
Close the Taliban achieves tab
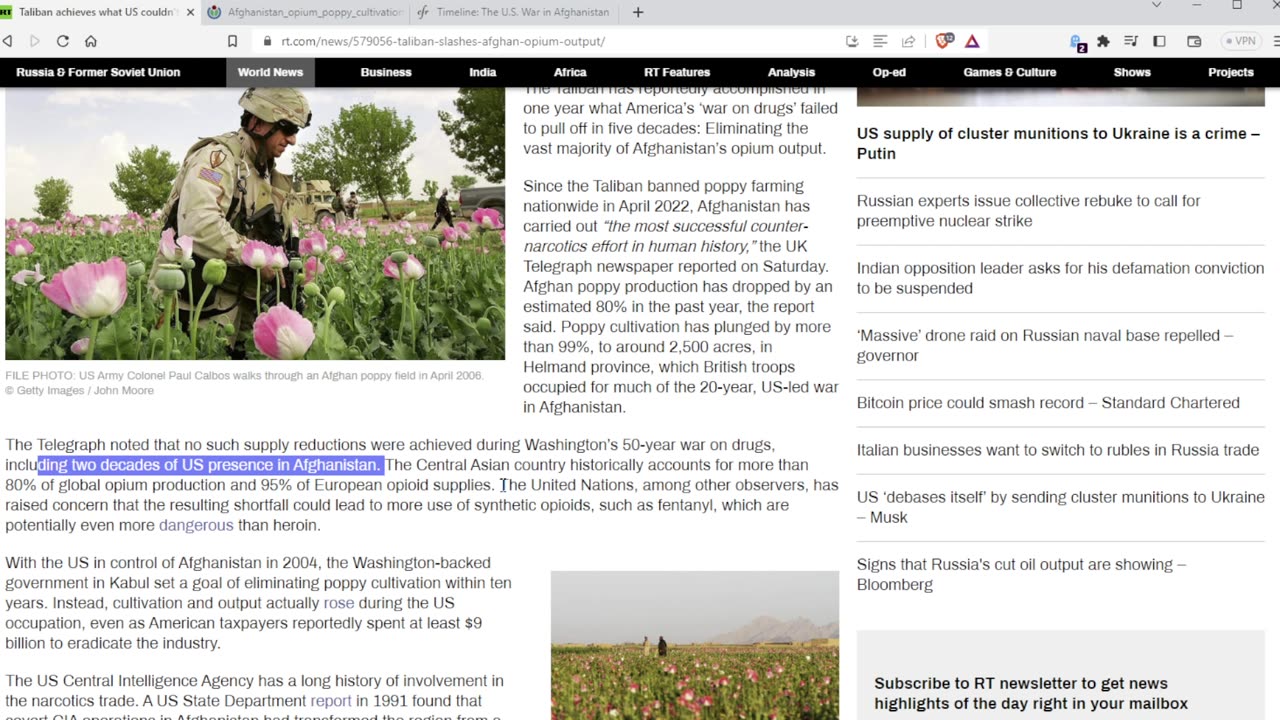(x=191, y=12)
